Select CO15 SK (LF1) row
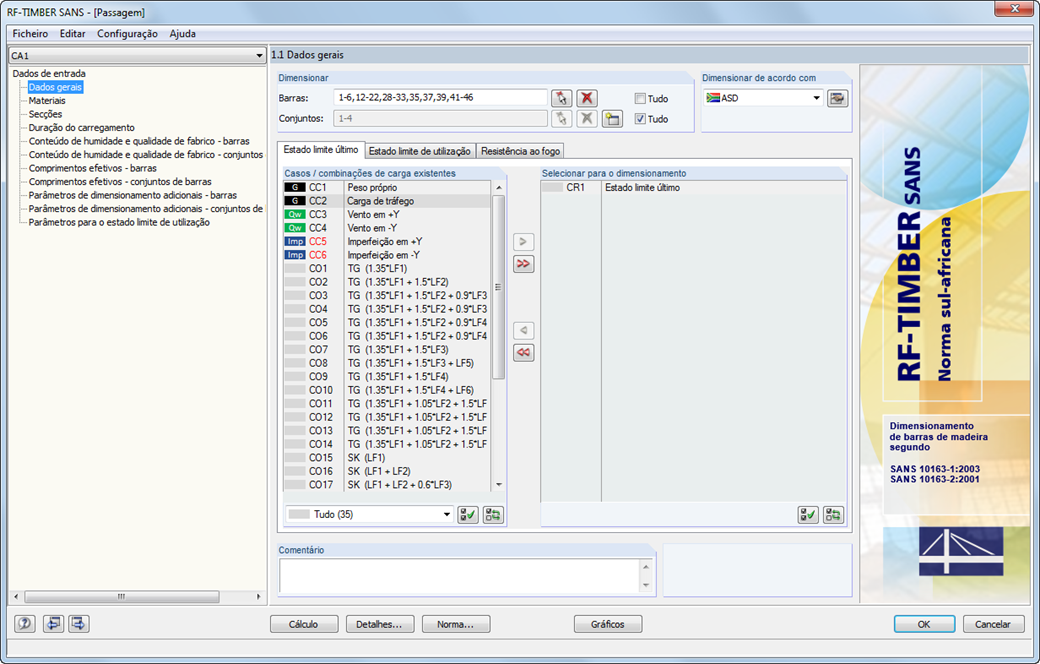Viewport: 1040px width, 664px height. pos(387,458)
